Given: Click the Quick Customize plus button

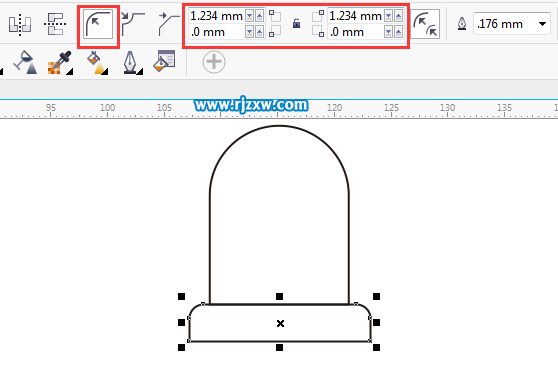Looking at the screenshot, I should (214, 62).
